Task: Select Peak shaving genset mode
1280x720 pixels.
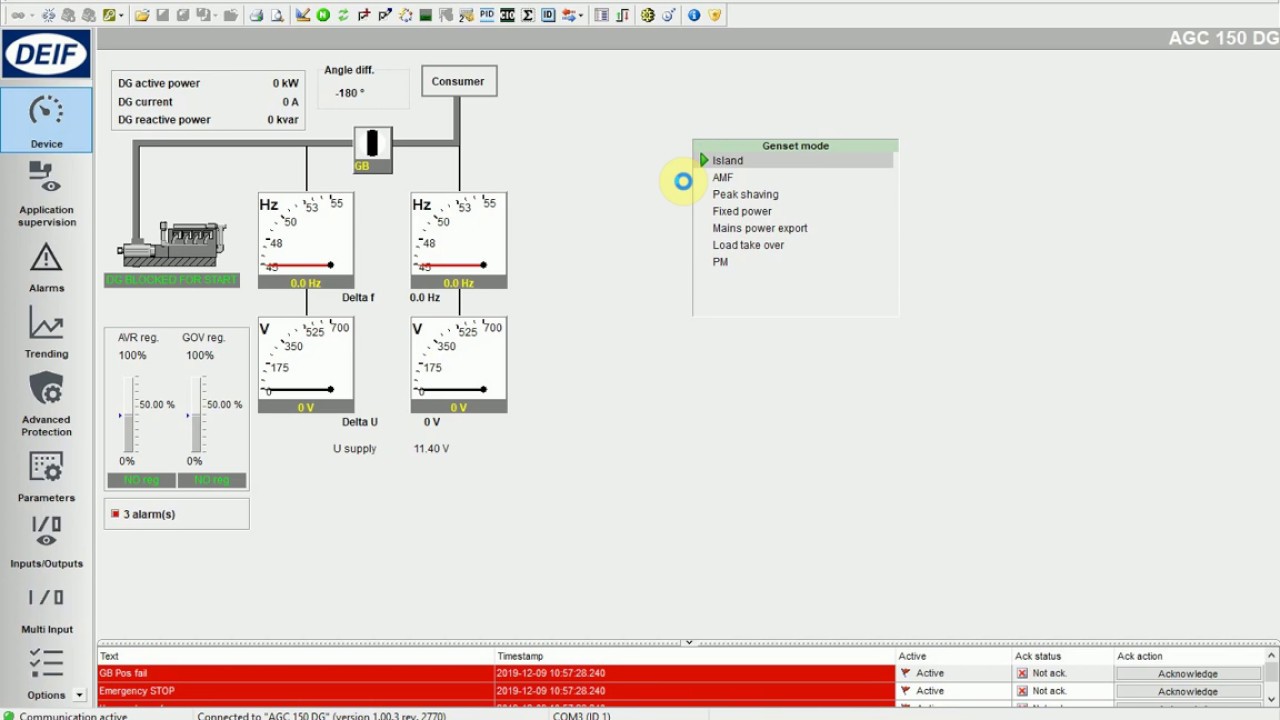Action: pyautogui.click(x=745, y=195)
